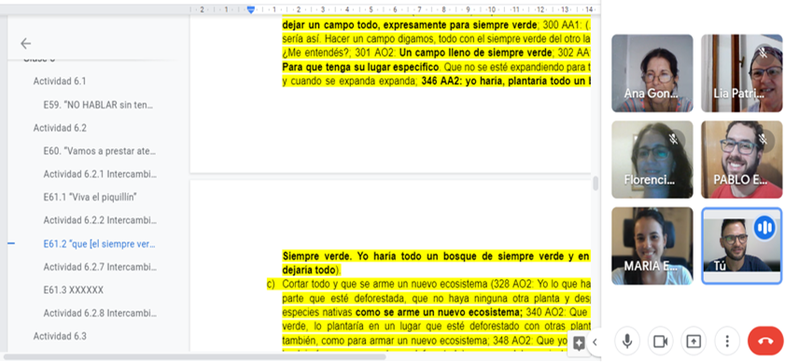Image resolution: width=800 pixels, height=362 pixels.
Task: Toggle the camera in call controls
Action: 660,341
